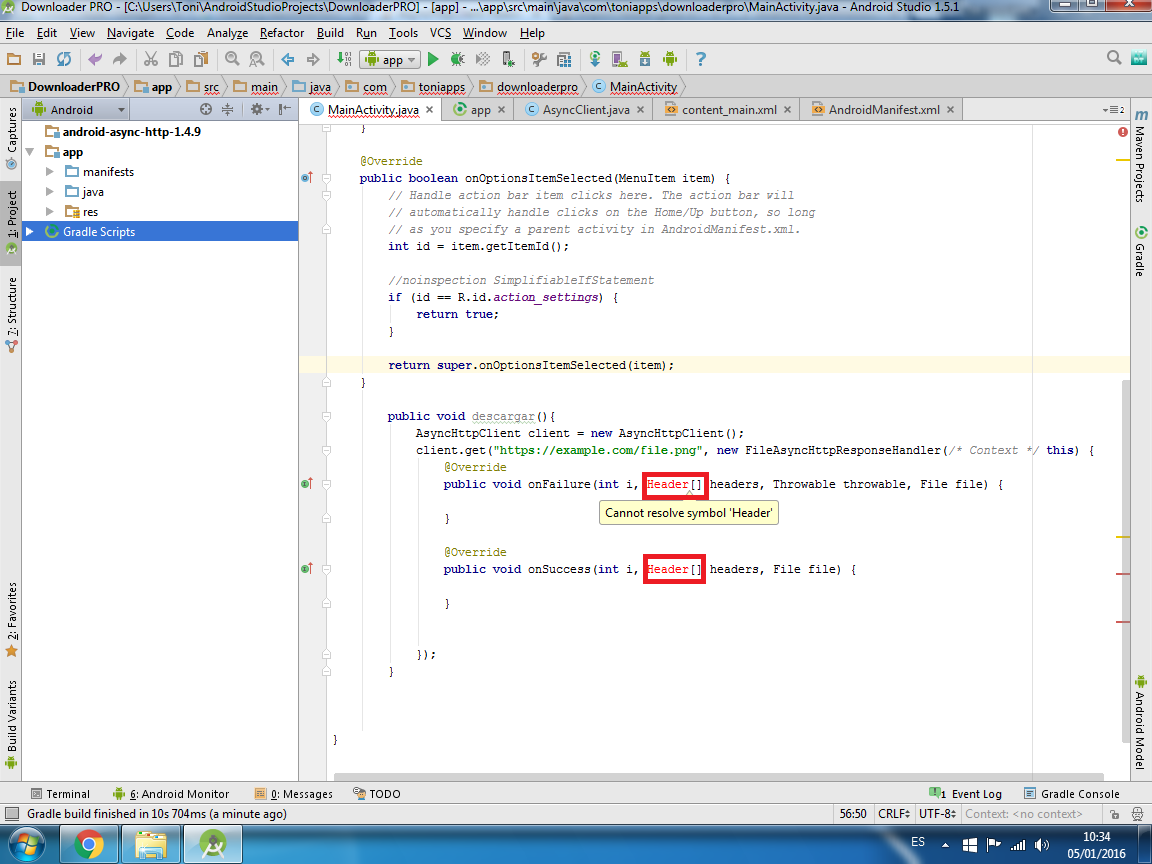1152x864 pixels.
Task: Click the Save All disk icon
Action: click(x=39, y=60)
